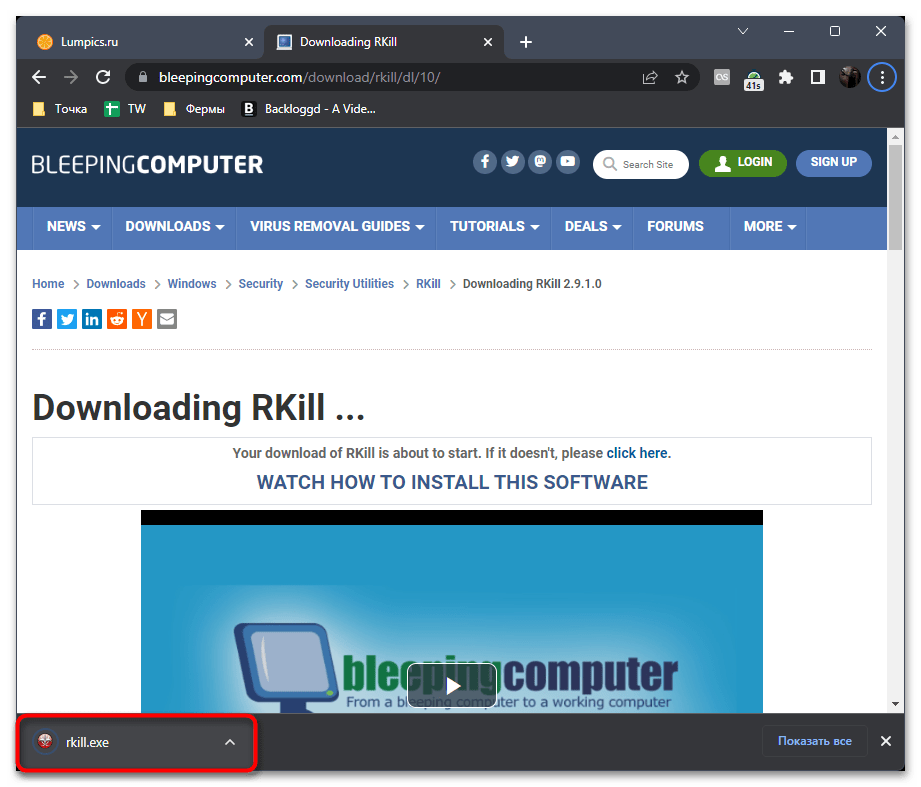Go back with the browser back arrow

point(39,77)
